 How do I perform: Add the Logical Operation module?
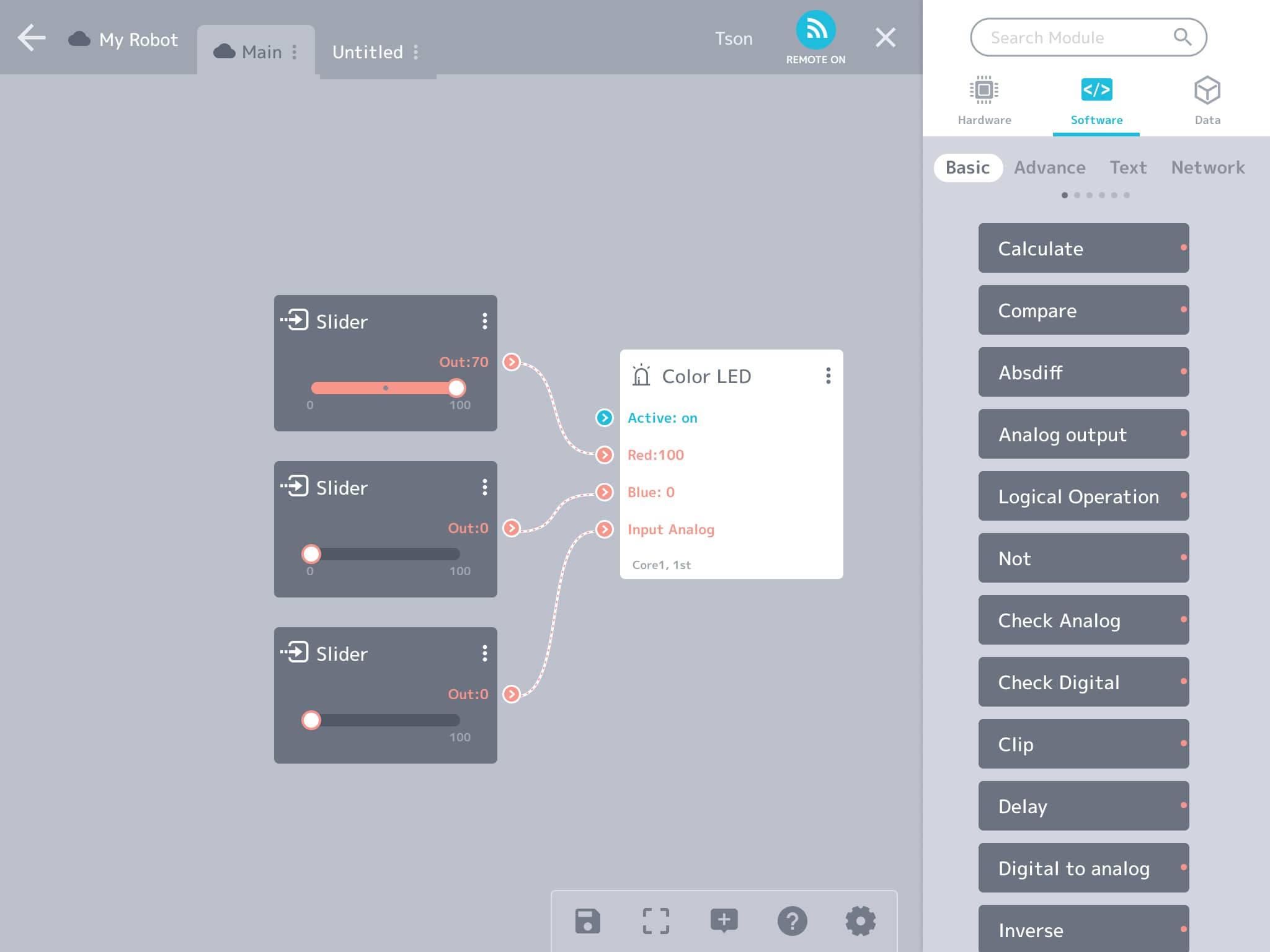click(1083, 496)
